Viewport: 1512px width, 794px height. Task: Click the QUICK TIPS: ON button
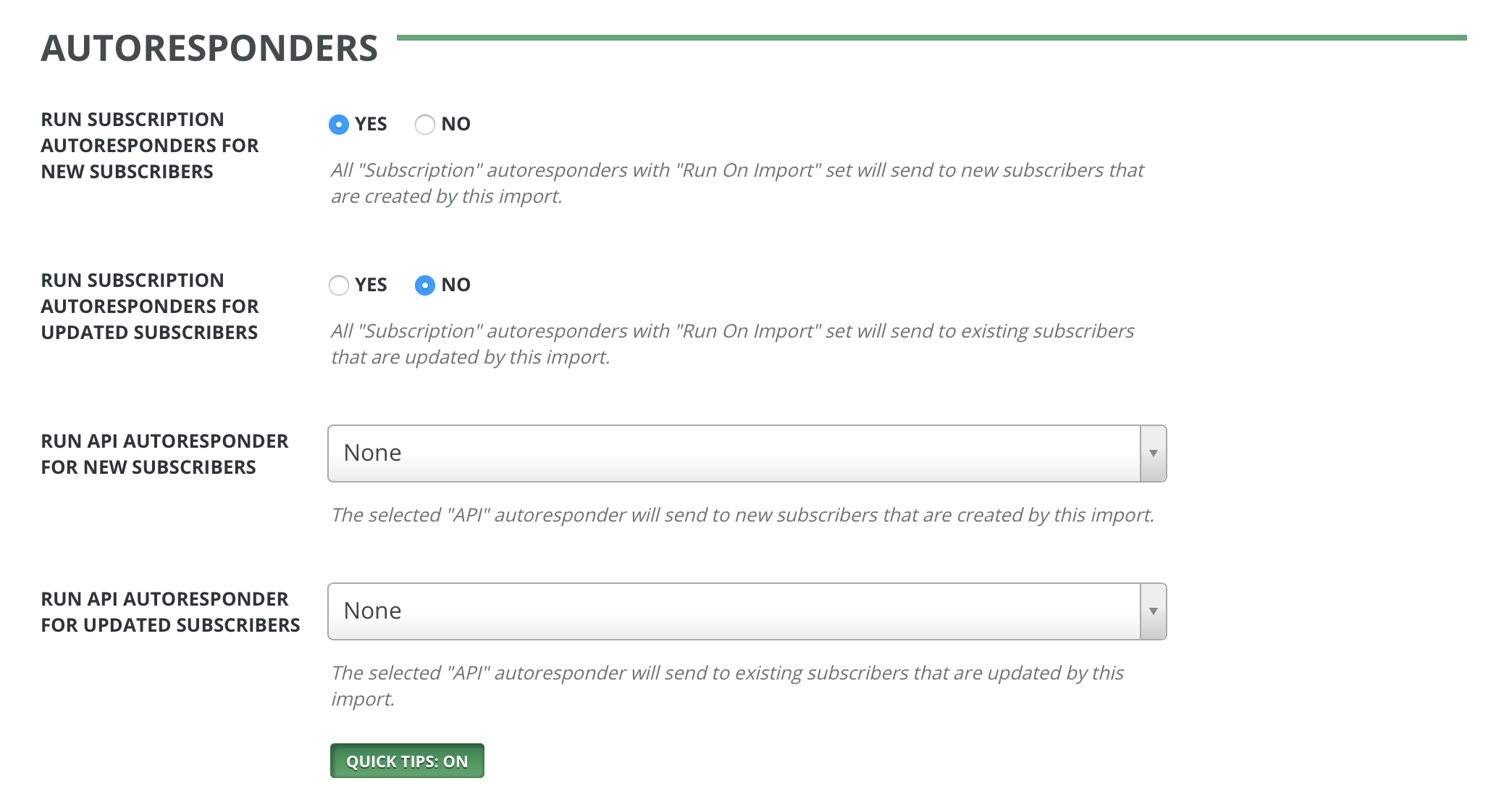click(406, 761)
